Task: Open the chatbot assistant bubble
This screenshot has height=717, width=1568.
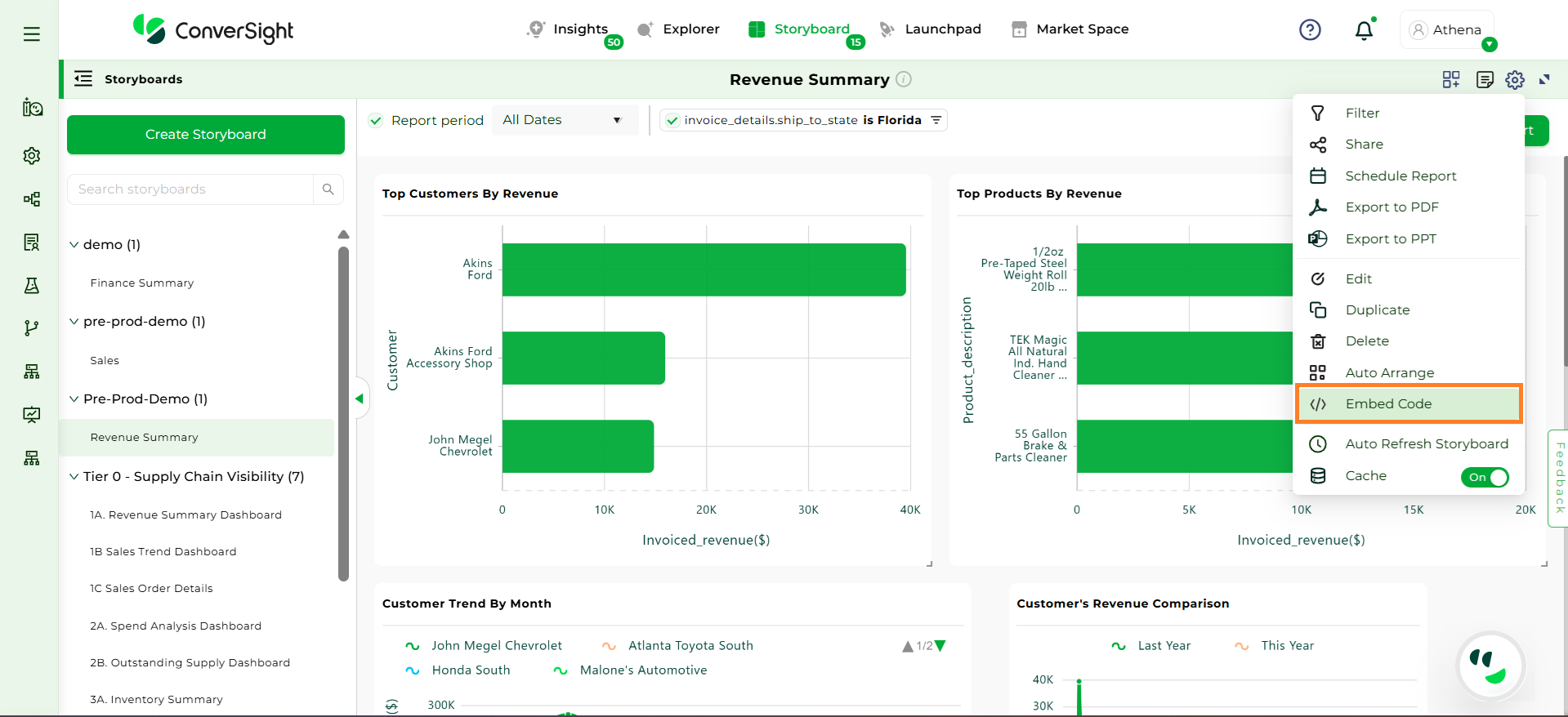Action: [1490, 666]
